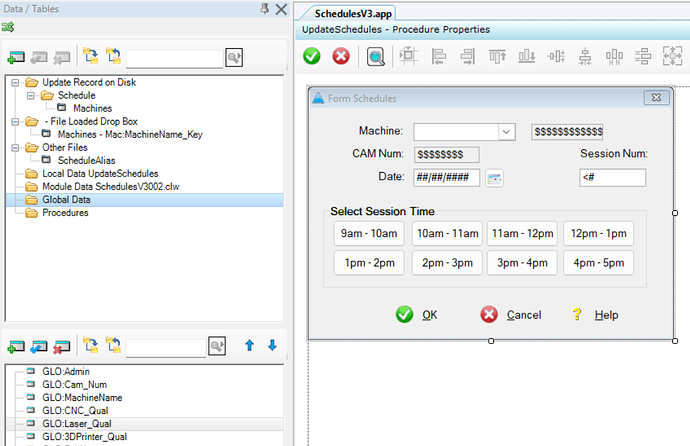Click the search key button beside the lower locator field
Screen dimensions: 690x446
point(217,346)
